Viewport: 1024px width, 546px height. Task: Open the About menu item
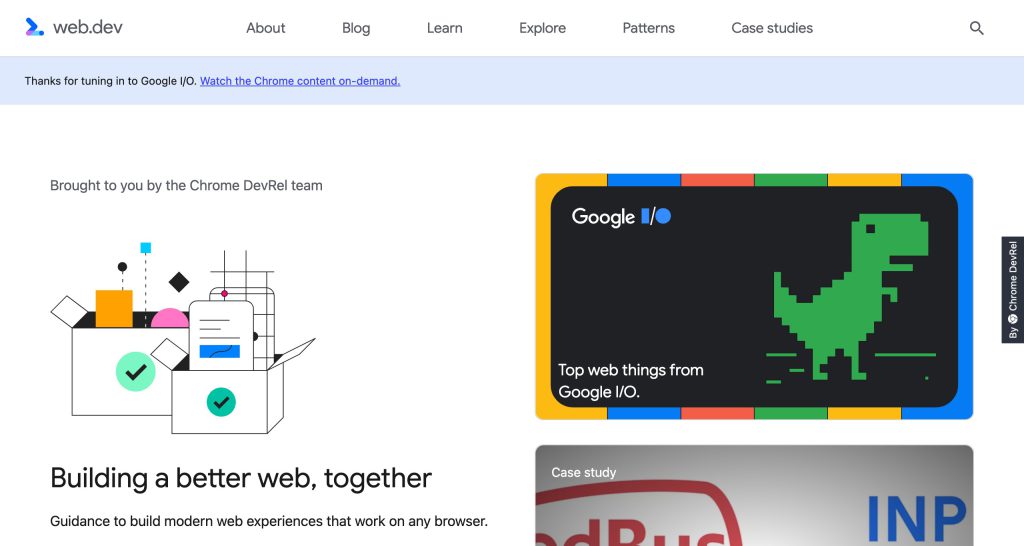click(x=265, y=28)
